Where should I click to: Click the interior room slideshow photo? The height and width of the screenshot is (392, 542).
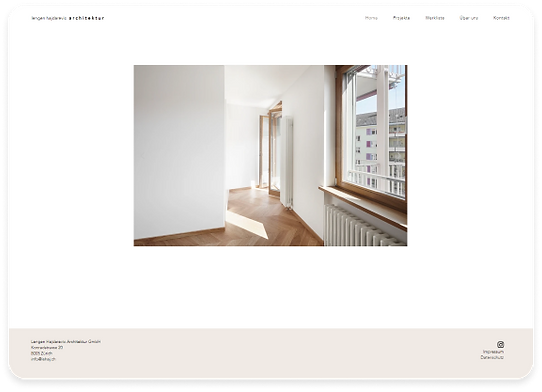[270, 156]
